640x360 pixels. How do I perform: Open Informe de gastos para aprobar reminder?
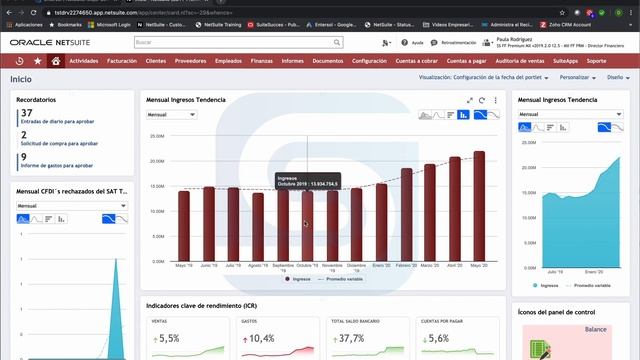(x=57, y=166)
